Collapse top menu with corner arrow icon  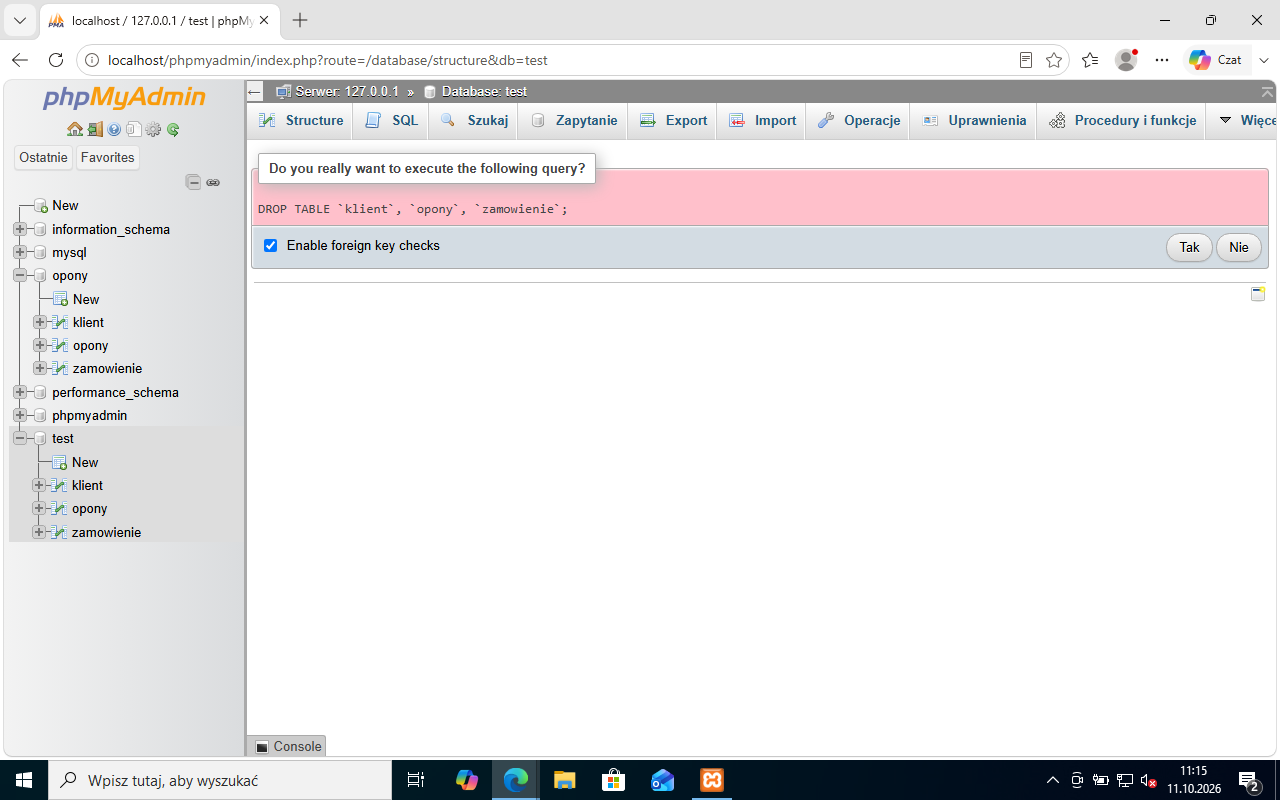(1267, 92)
